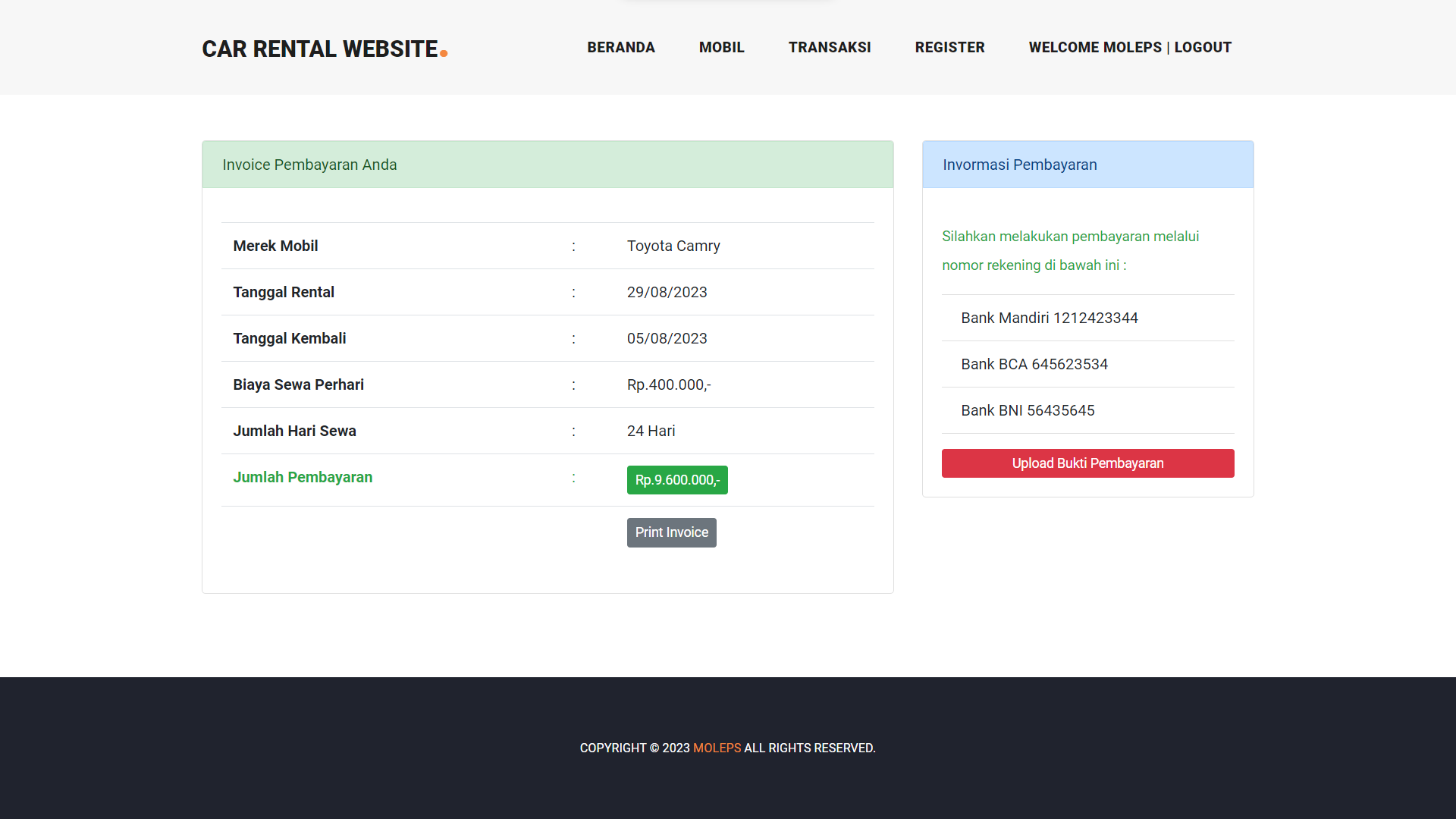
Task: Select the Toyota Camry value
Action: (673, 246)
